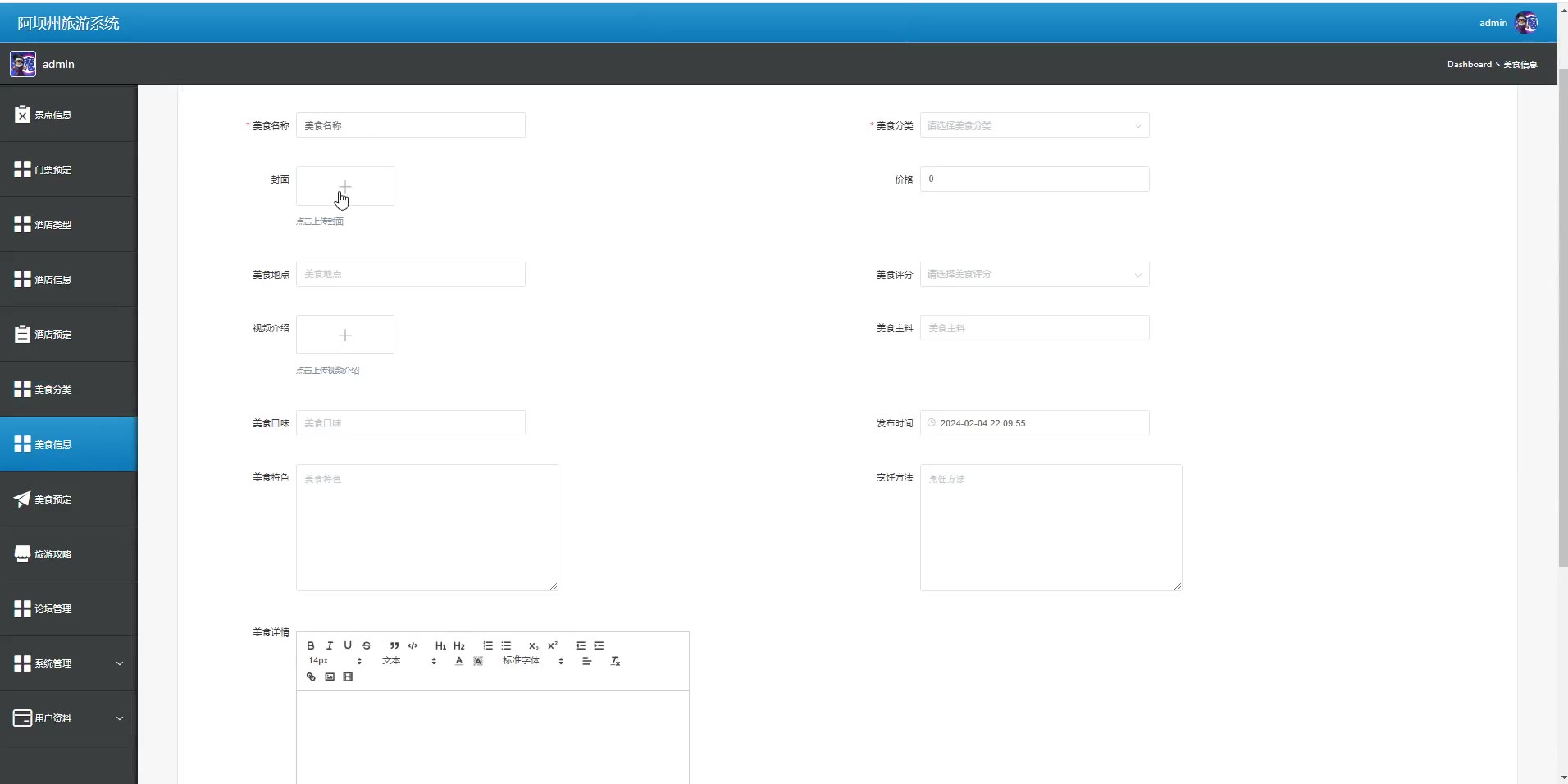Open 美食分类 in the sidebar
This screenshot has height=784, width=1568.
[x=68, y=389]
